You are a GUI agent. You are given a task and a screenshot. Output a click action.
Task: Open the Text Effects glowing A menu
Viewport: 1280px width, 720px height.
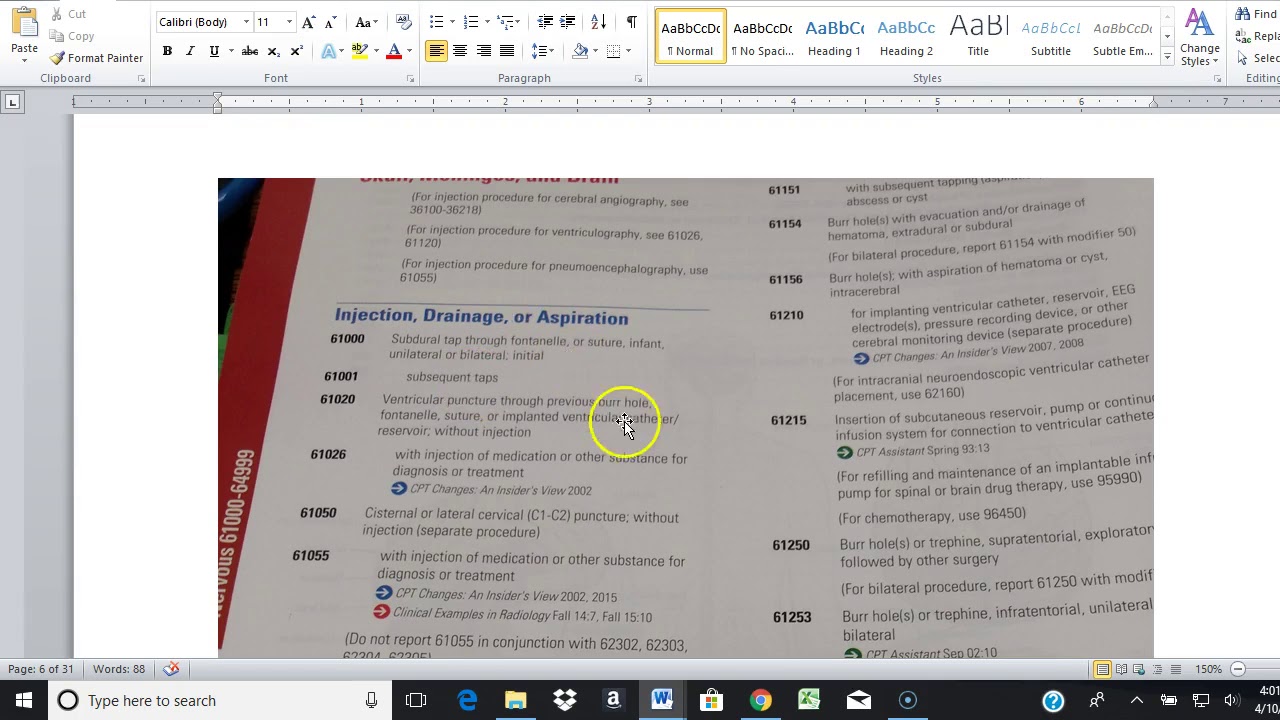tap(329, 51)
